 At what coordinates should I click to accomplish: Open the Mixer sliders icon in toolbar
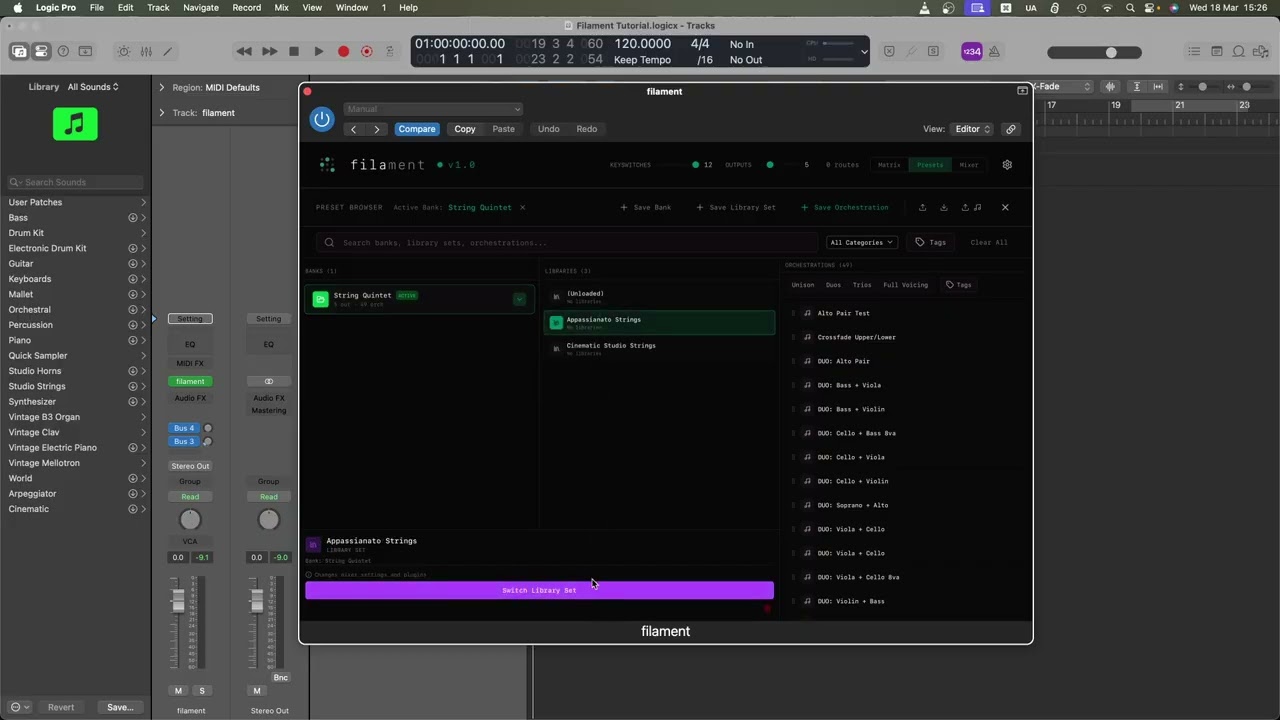tap(146, 52)
